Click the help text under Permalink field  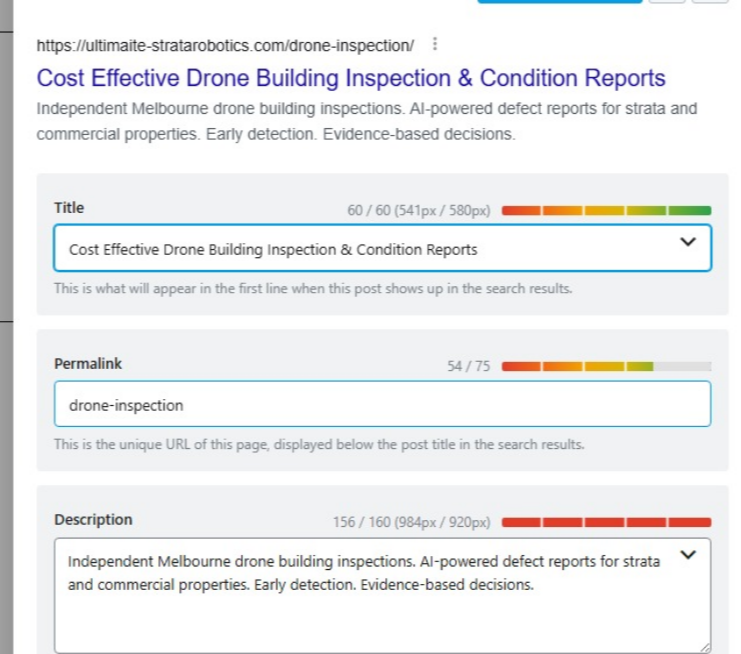pyautogui.click(x=319, y=444)
